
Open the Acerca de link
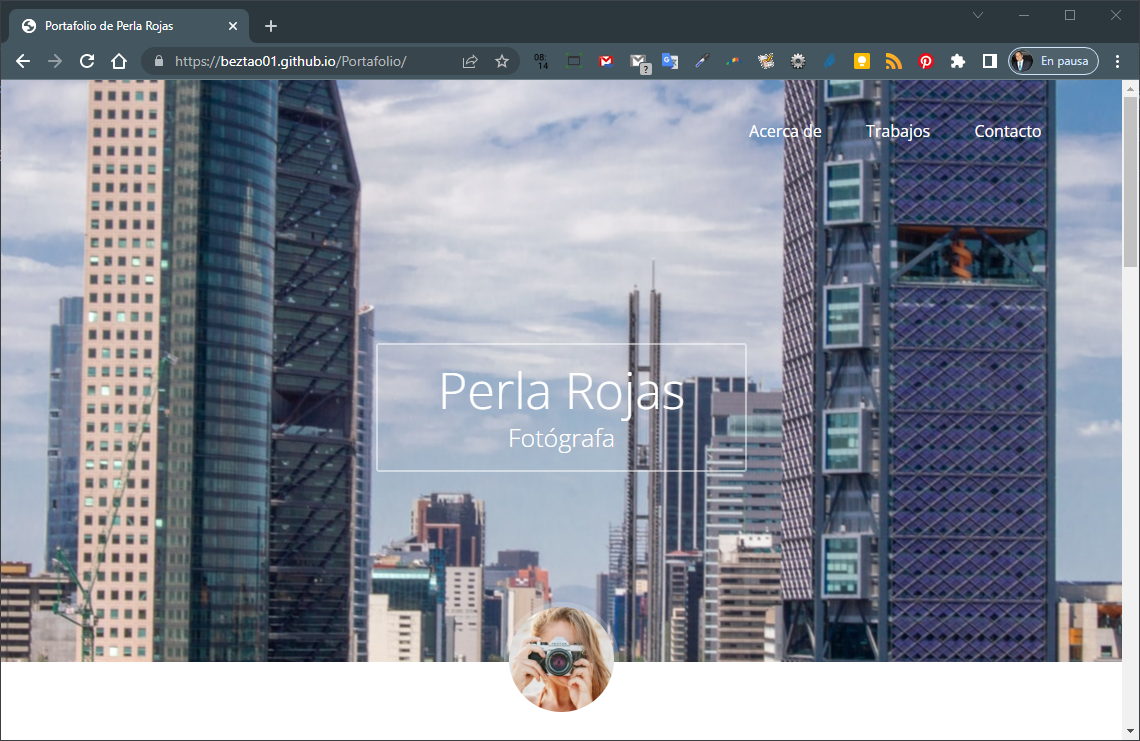[785, 131]
